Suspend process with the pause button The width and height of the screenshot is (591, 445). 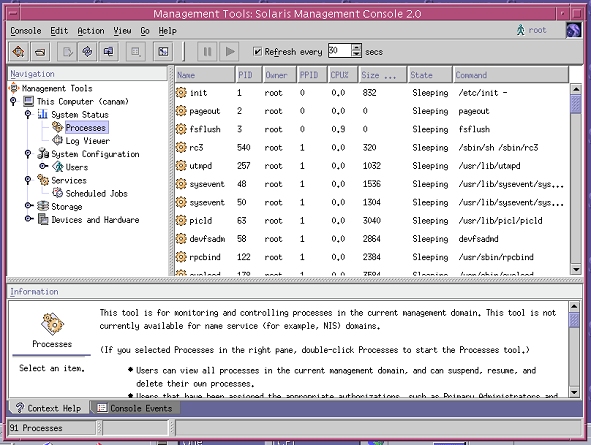(207, 51)
